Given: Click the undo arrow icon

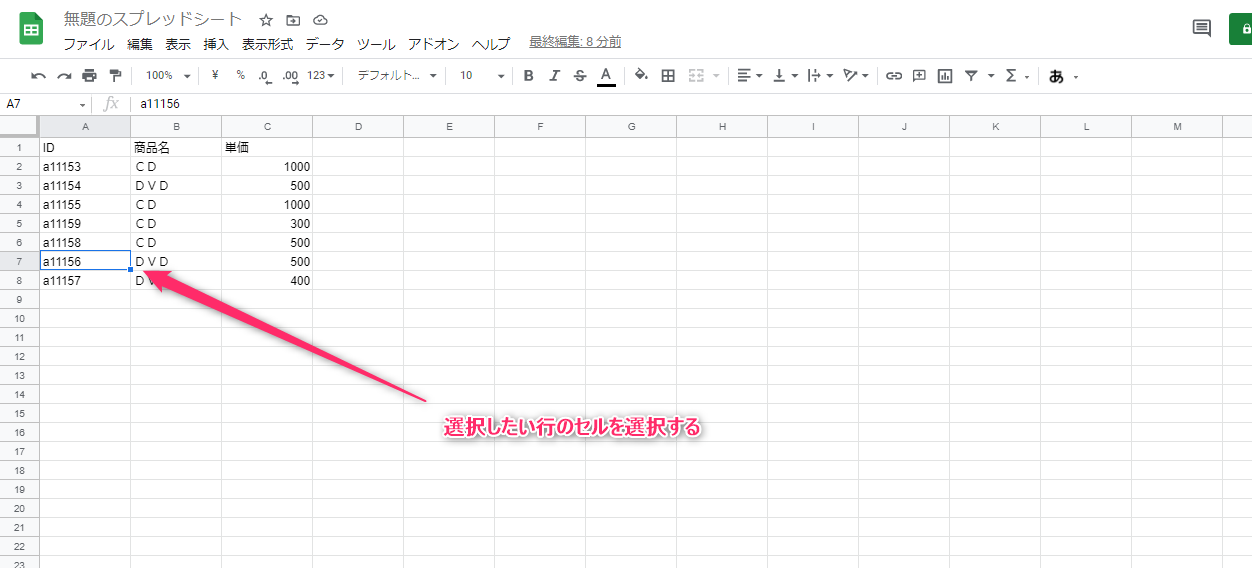Looking at the screenshot, I should (38, 75).
